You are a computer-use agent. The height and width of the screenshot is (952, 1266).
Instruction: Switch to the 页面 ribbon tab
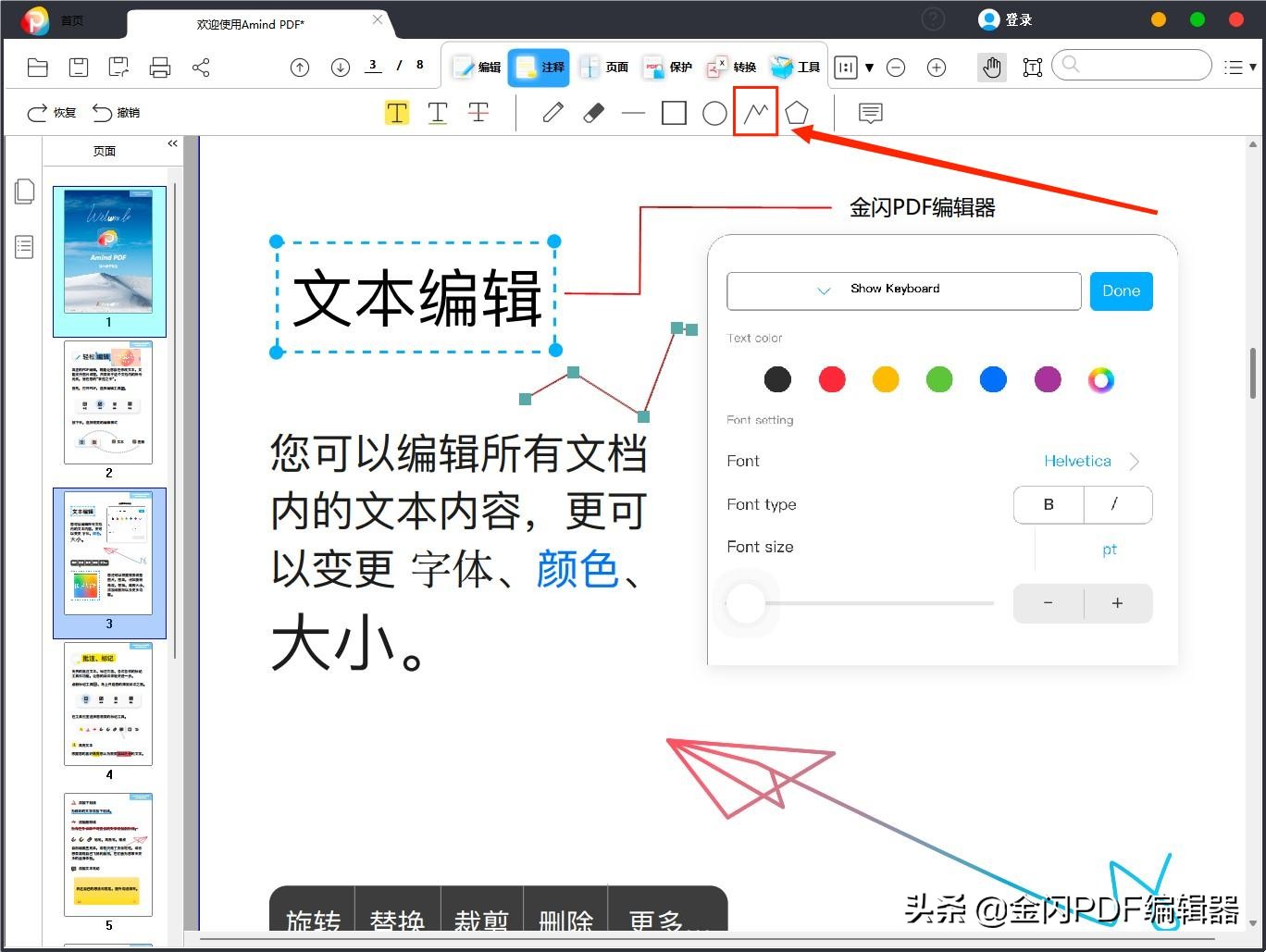(603, 67)
